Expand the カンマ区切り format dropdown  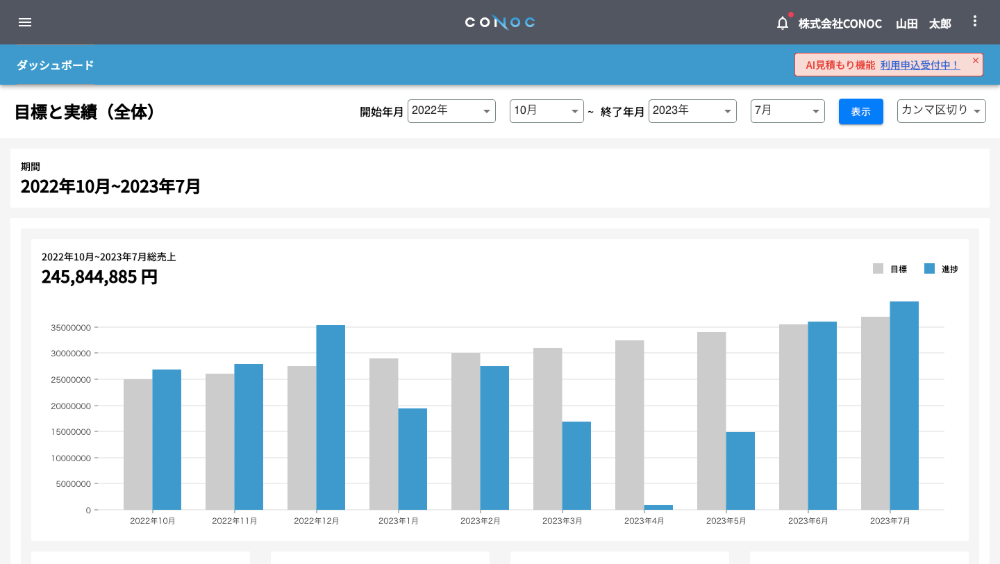941,110
